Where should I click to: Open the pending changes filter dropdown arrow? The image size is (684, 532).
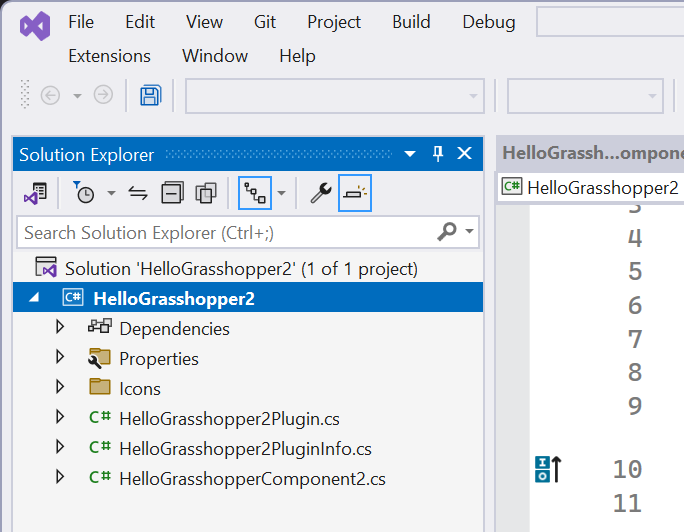coord(112,193)
